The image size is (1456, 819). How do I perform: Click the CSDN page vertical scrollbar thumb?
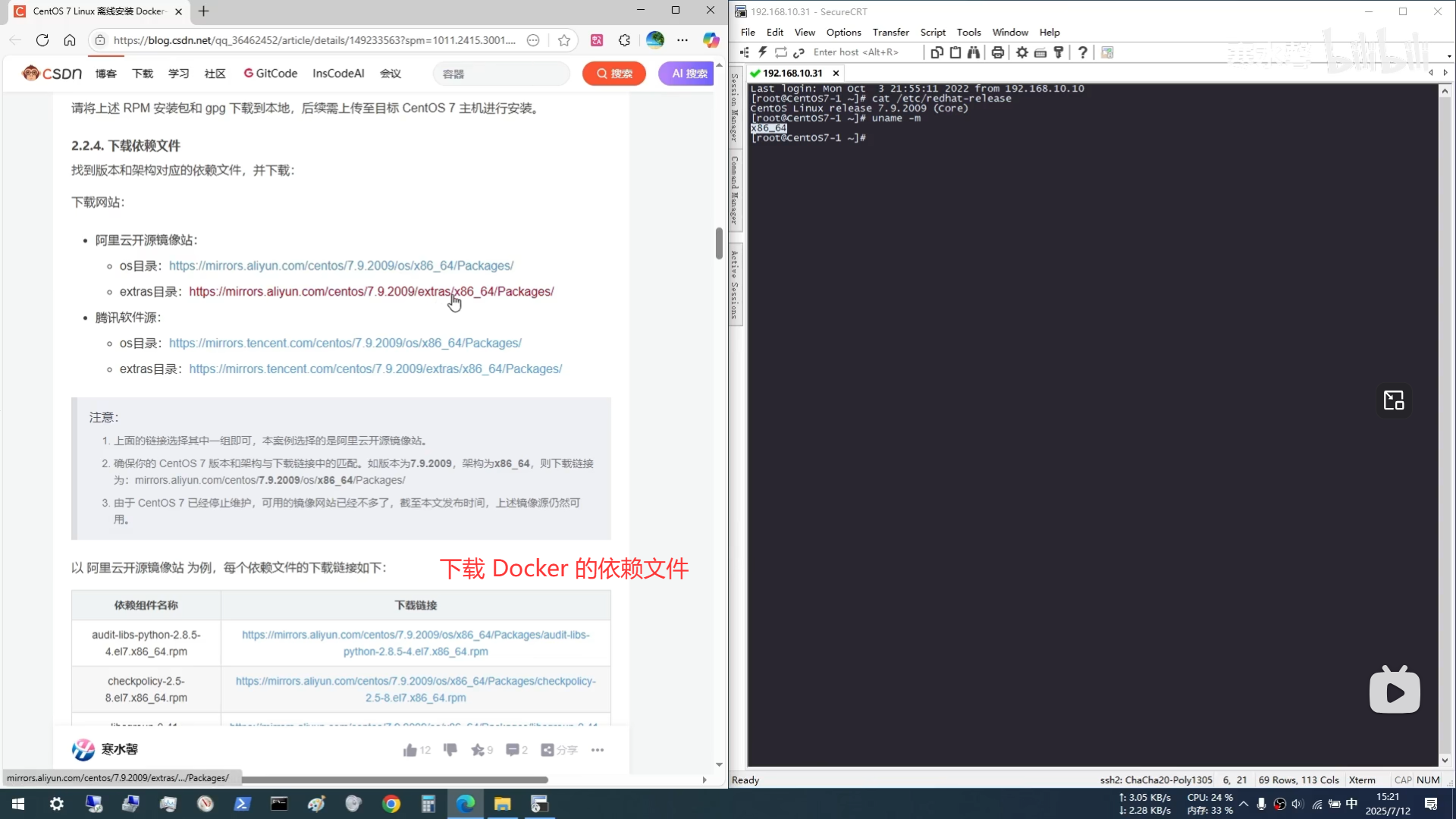pyautogui.click(x=719, y=243)
